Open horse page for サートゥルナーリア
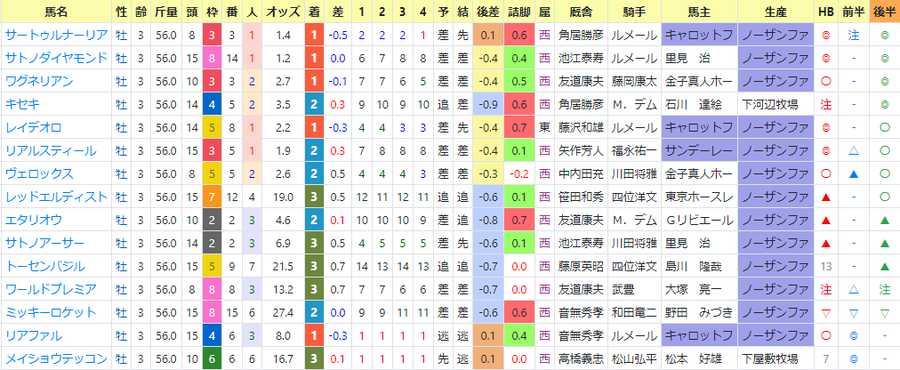The height and width of the screenshot is (370, 900). click(56, 35)
